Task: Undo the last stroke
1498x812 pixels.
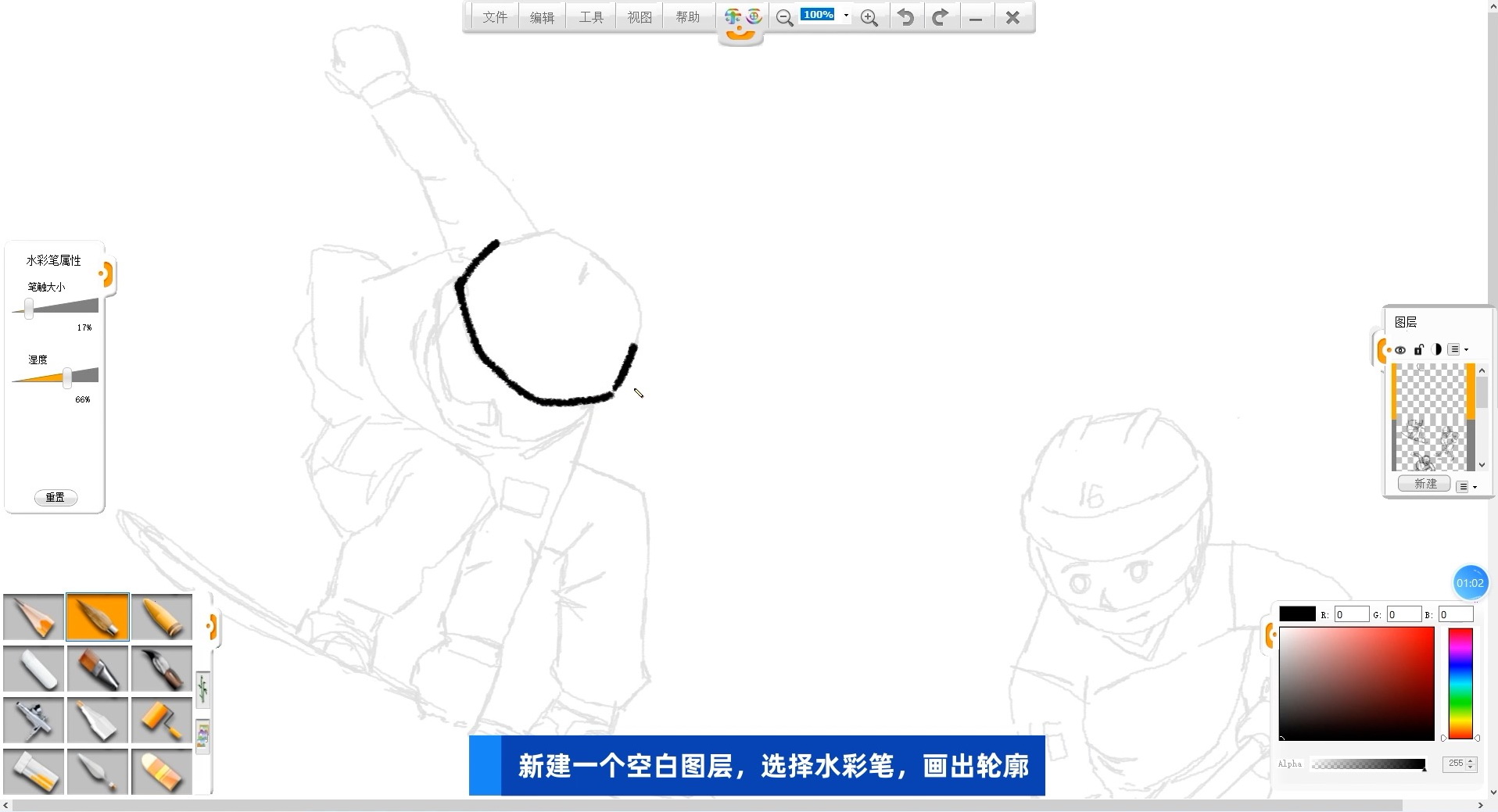Action: click(x=905, y=17)
